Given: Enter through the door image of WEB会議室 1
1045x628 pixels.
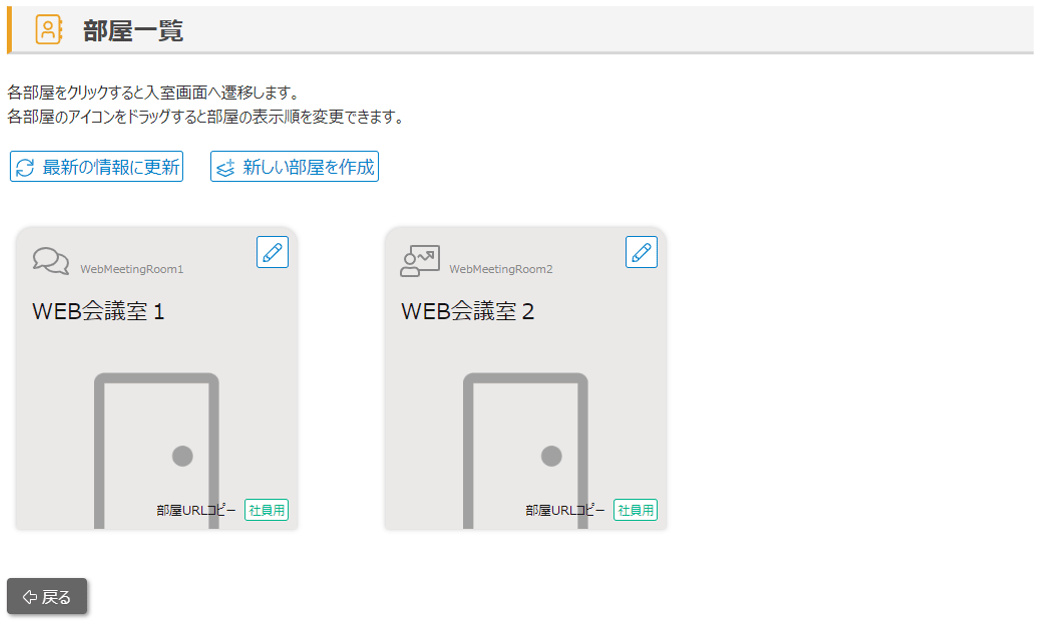Looking at the screenshot, I should point(156,450).
